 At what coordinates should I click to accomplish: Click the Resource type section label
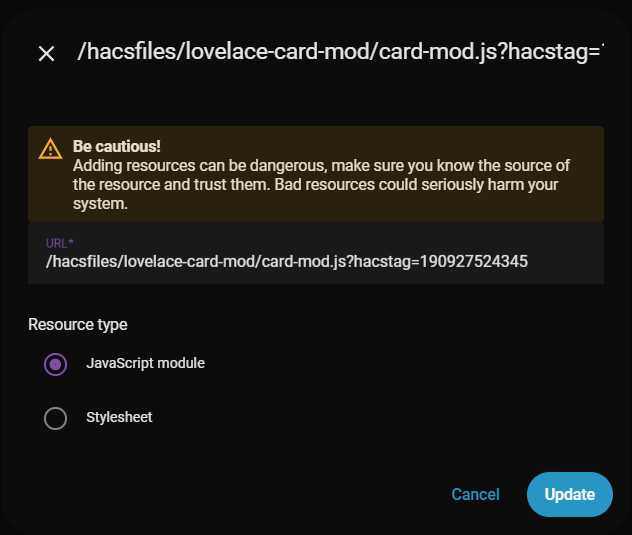coord(78,325)
